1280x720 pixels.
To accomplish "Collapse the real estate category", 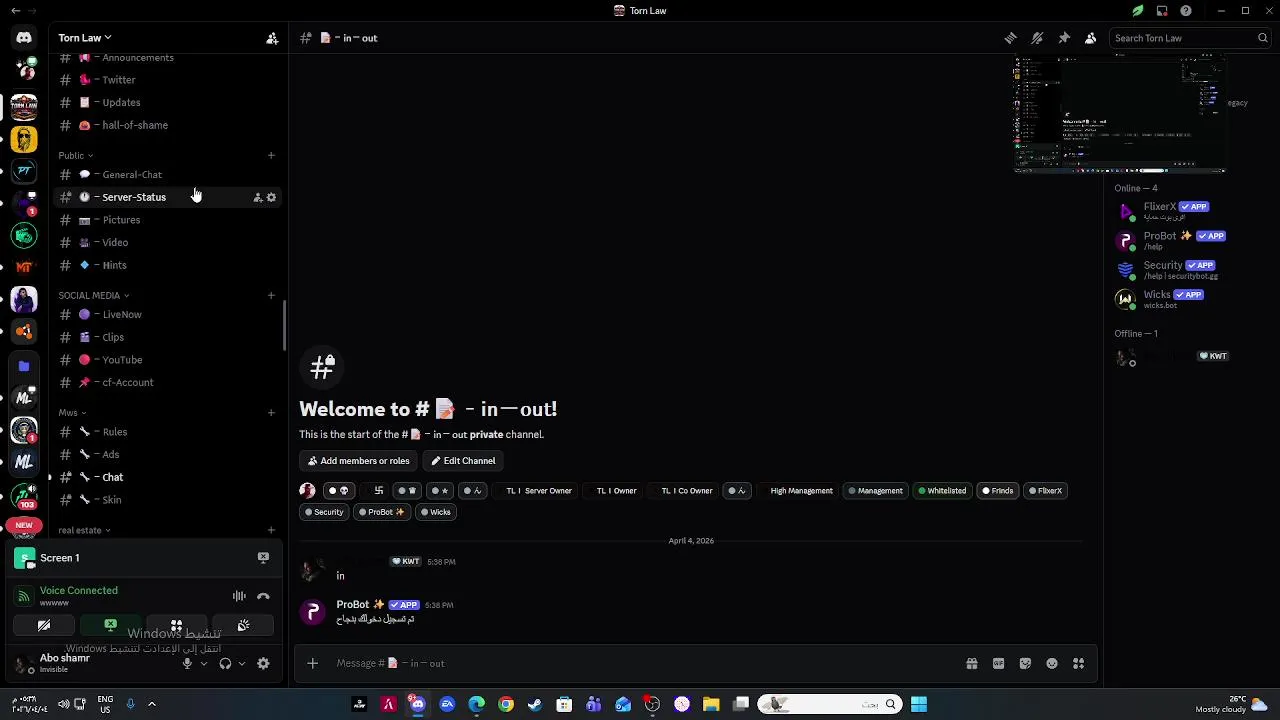I will click(84, 530).
